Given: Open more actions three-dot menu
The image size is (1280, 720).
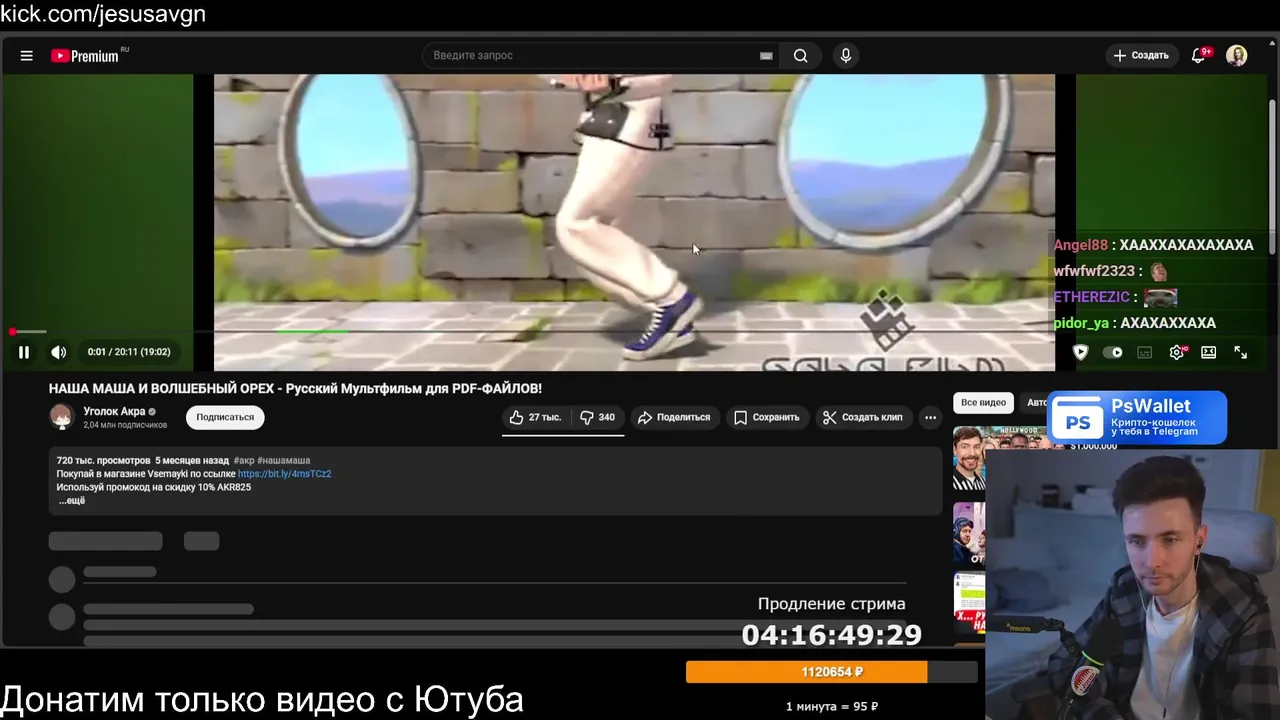Looking at the screenshot, I should coord(931,417).
